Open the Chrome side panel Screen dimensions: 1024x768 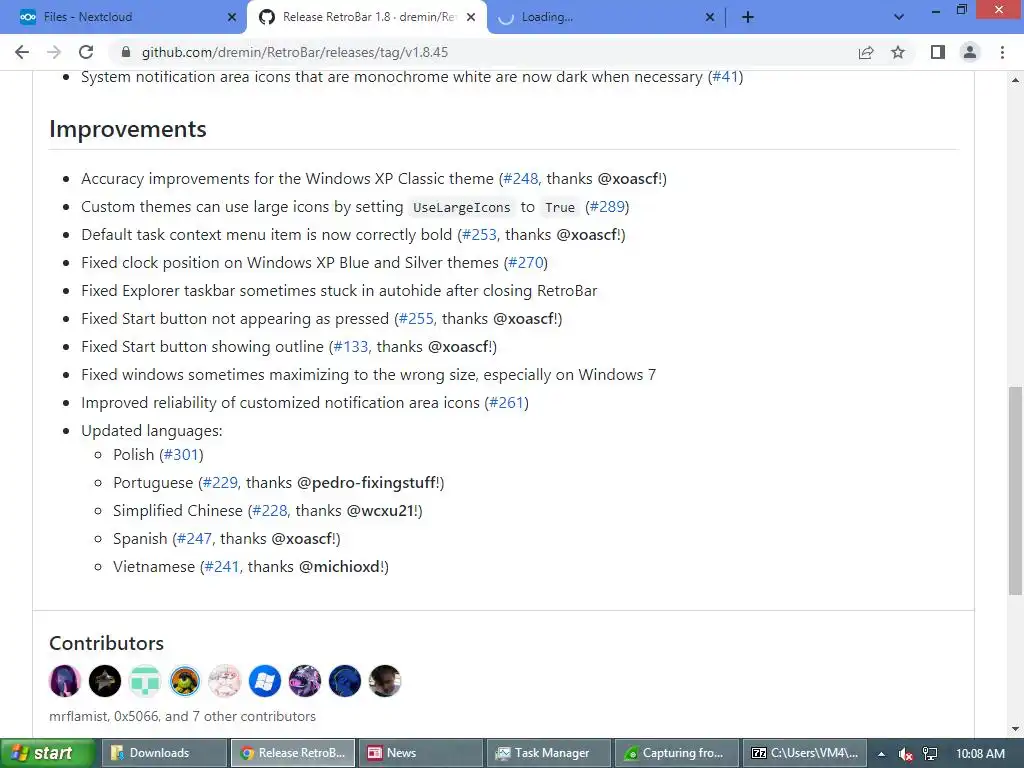(x=938, y=52)
